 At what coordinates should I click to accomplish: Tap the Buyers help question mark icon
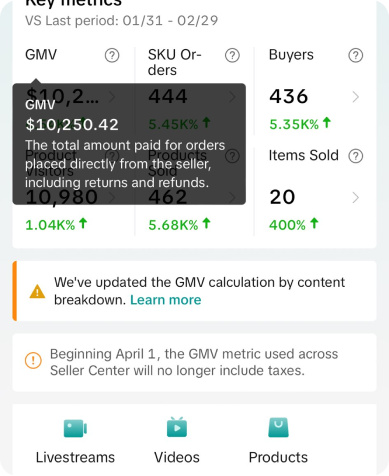(356, 55)
